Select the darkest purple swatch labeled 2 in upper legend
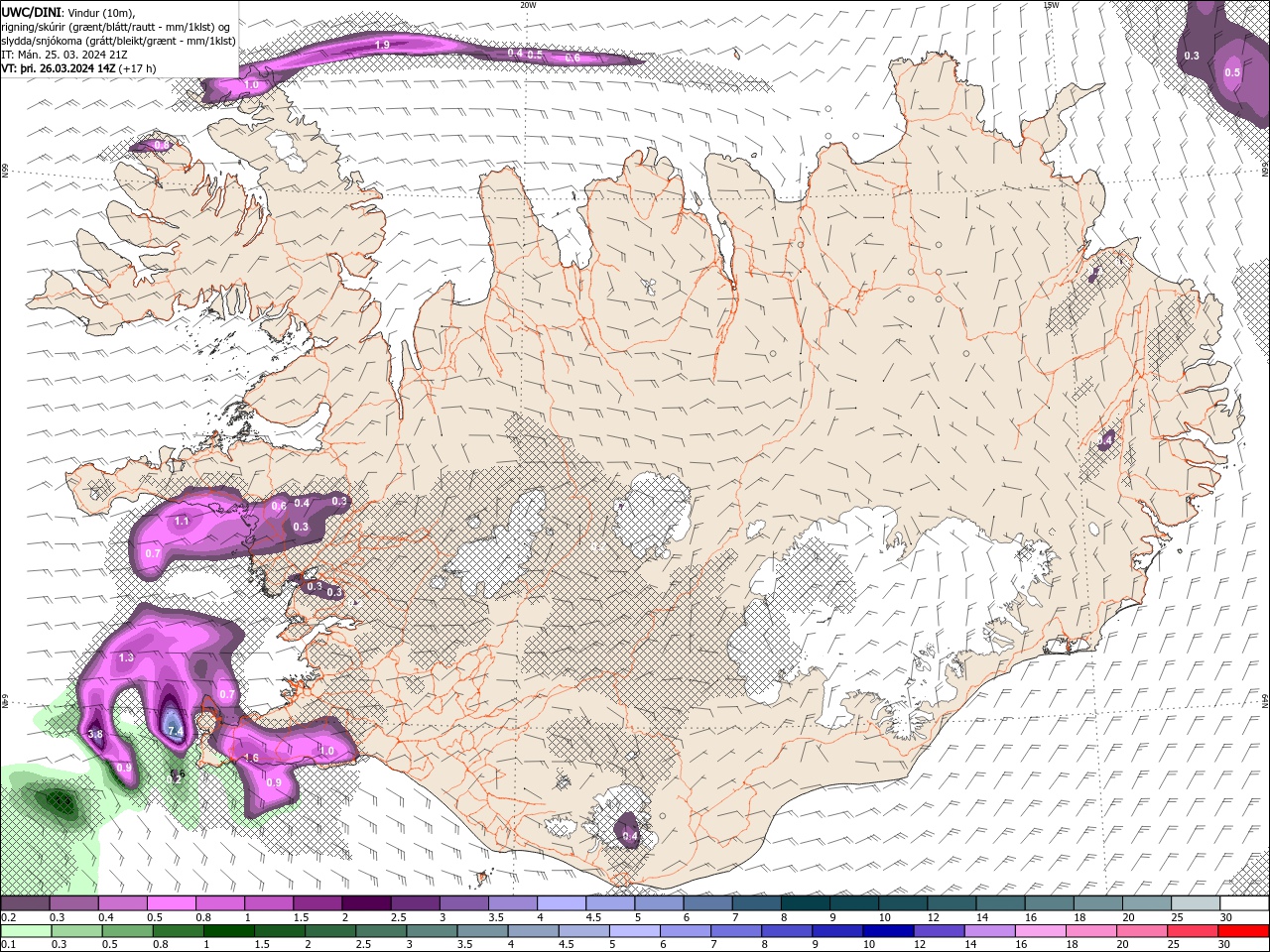The height and width of the screenshot is (952, 1270). click(365, 903)
